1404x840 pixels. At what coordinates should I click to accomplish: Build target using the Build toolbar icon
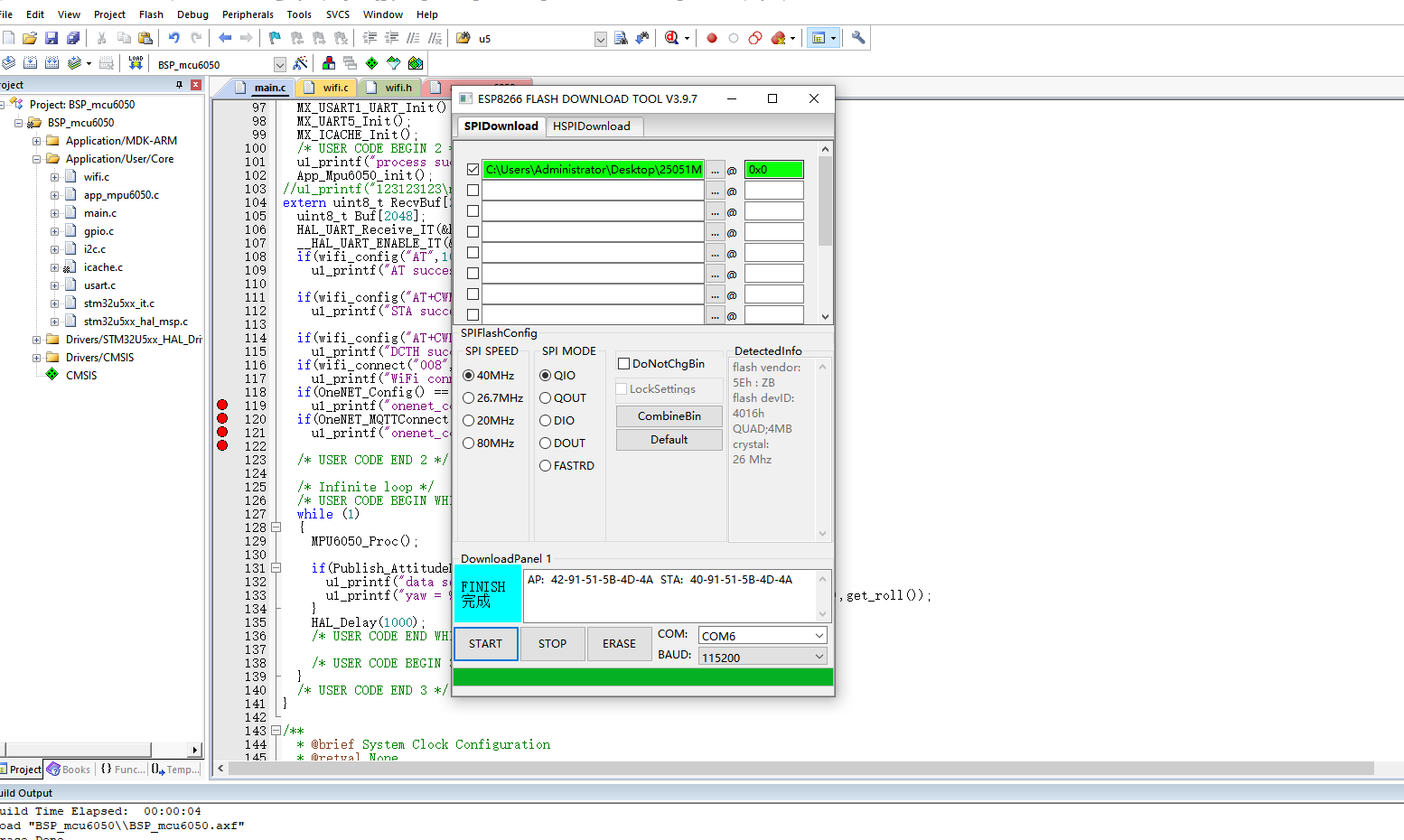(30, 63)
